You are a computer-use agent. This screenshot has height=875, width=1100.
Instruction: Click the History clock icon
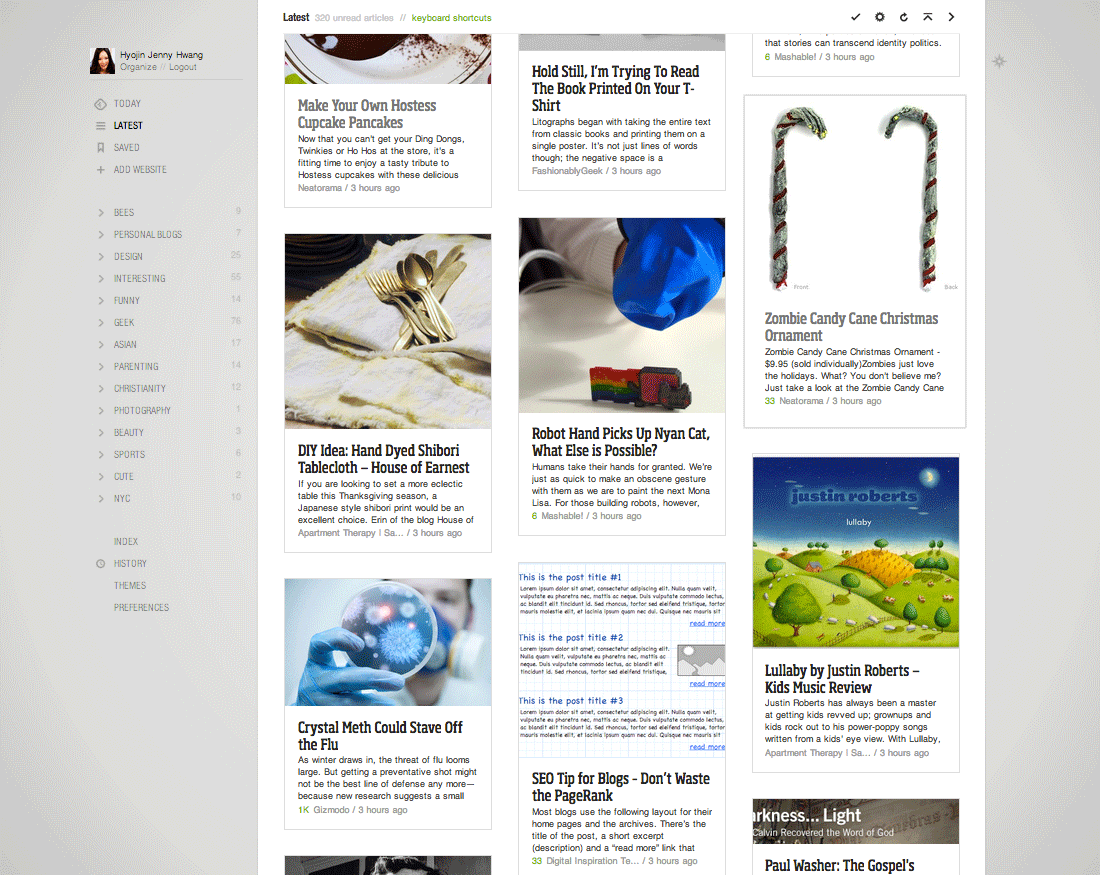click(x=100, y=563)
